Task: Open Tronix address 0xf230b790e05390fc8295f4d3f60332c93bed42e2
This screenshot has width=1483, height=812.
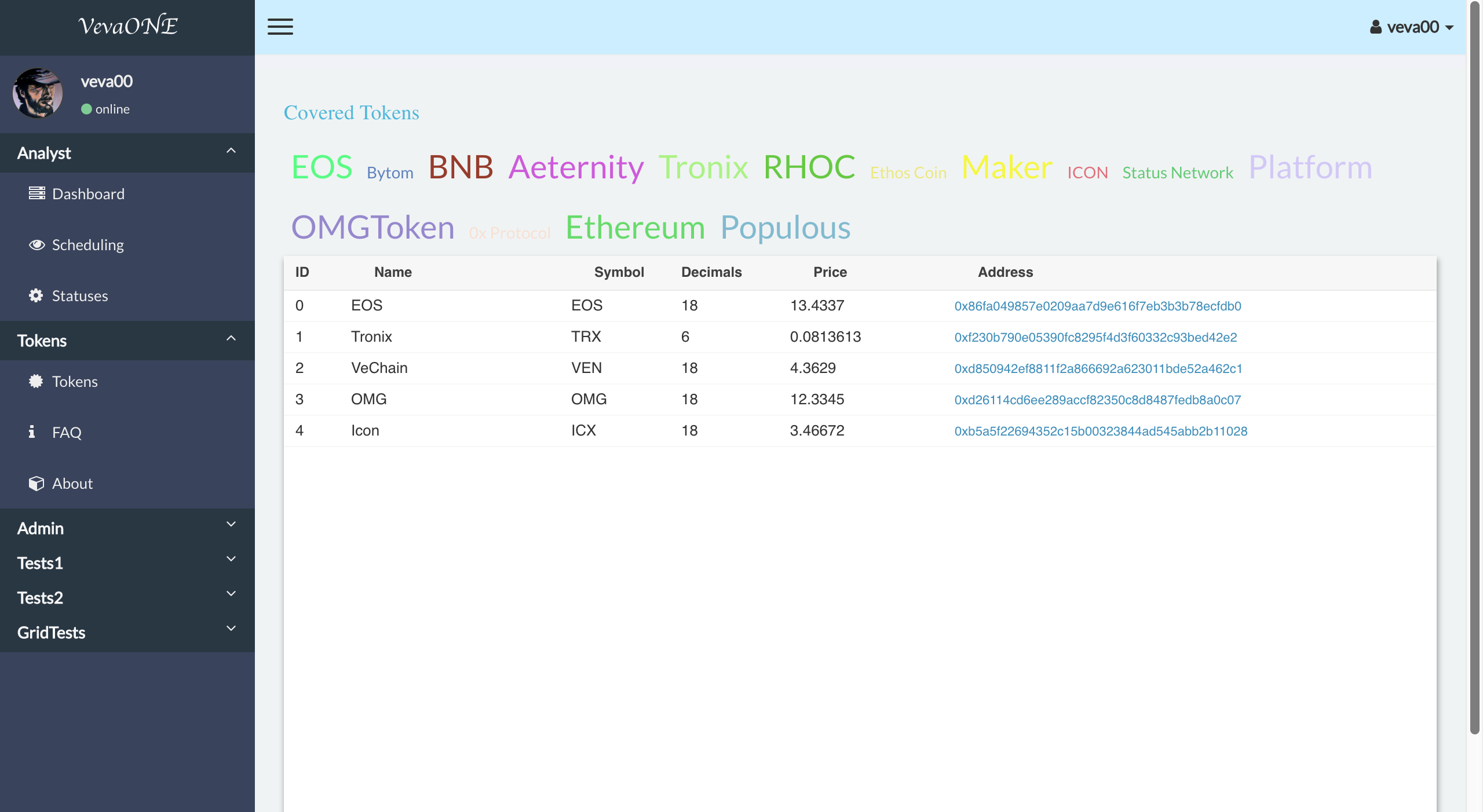Action: pos(1095,337)
